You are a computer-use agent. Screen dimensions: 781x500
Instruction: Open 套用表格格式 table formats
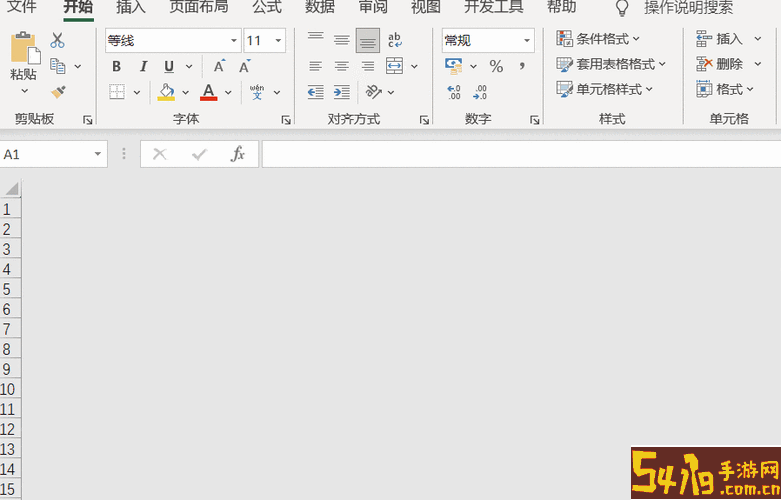[x=611, y=64]
